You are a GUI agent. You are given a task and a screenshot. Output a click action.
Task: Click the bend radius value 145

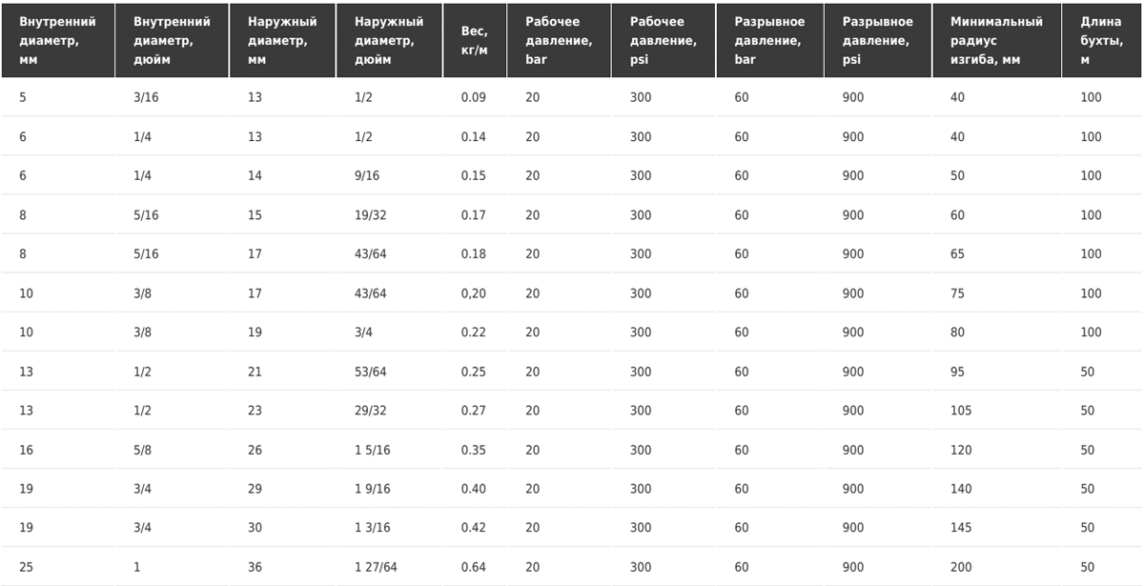(961, 528)
